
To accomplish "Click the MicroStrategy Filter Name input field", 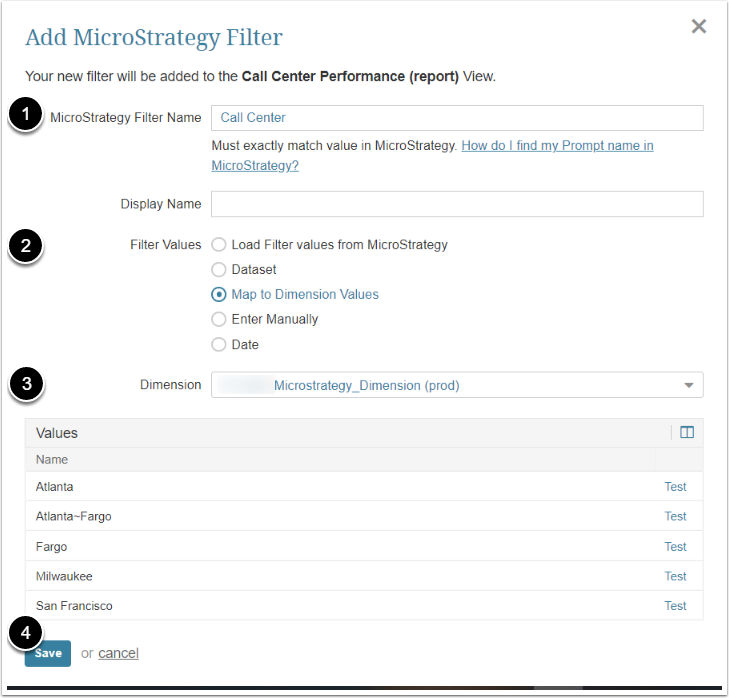I will (457, 118).
